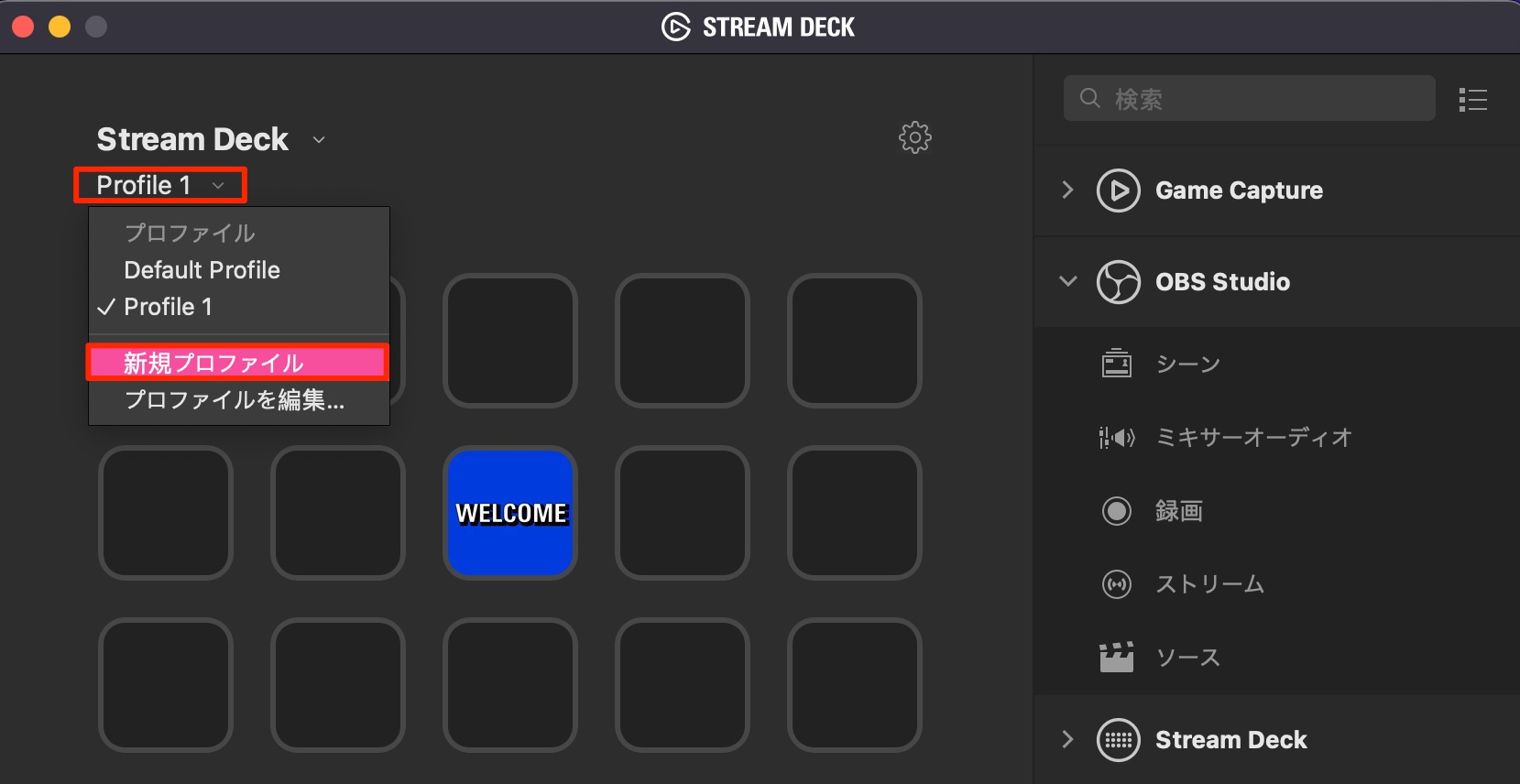Click the Game Capture category icon

1118,191
